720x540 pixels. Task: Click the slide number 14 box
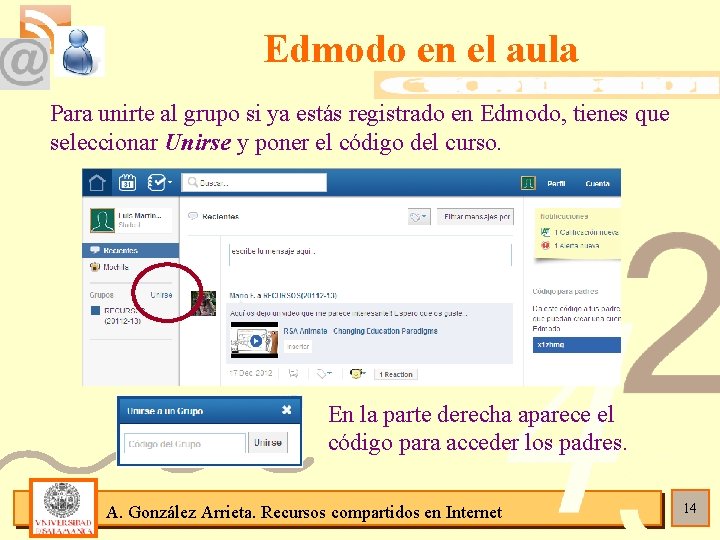(690, 508)
